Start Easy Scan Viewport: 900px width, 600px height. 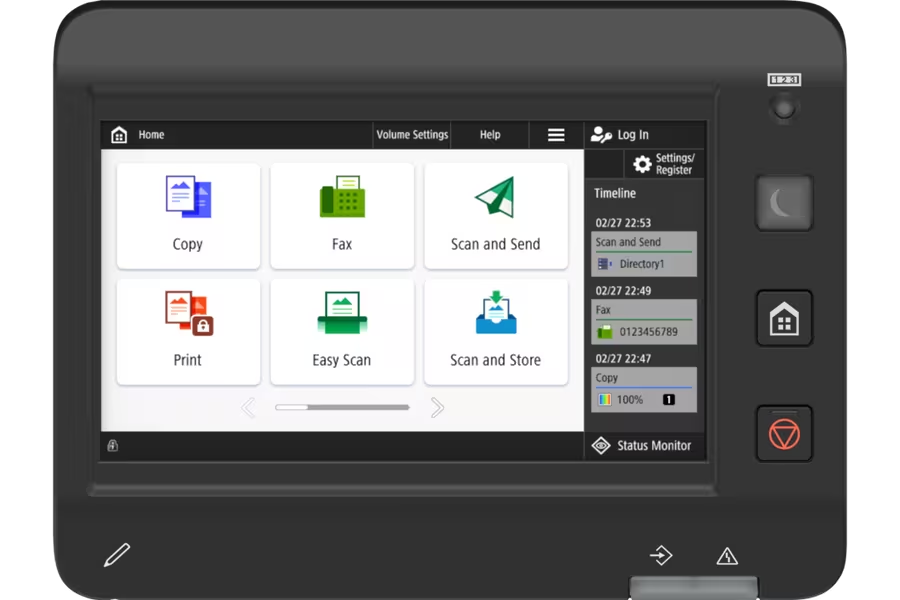coord(342,331)
